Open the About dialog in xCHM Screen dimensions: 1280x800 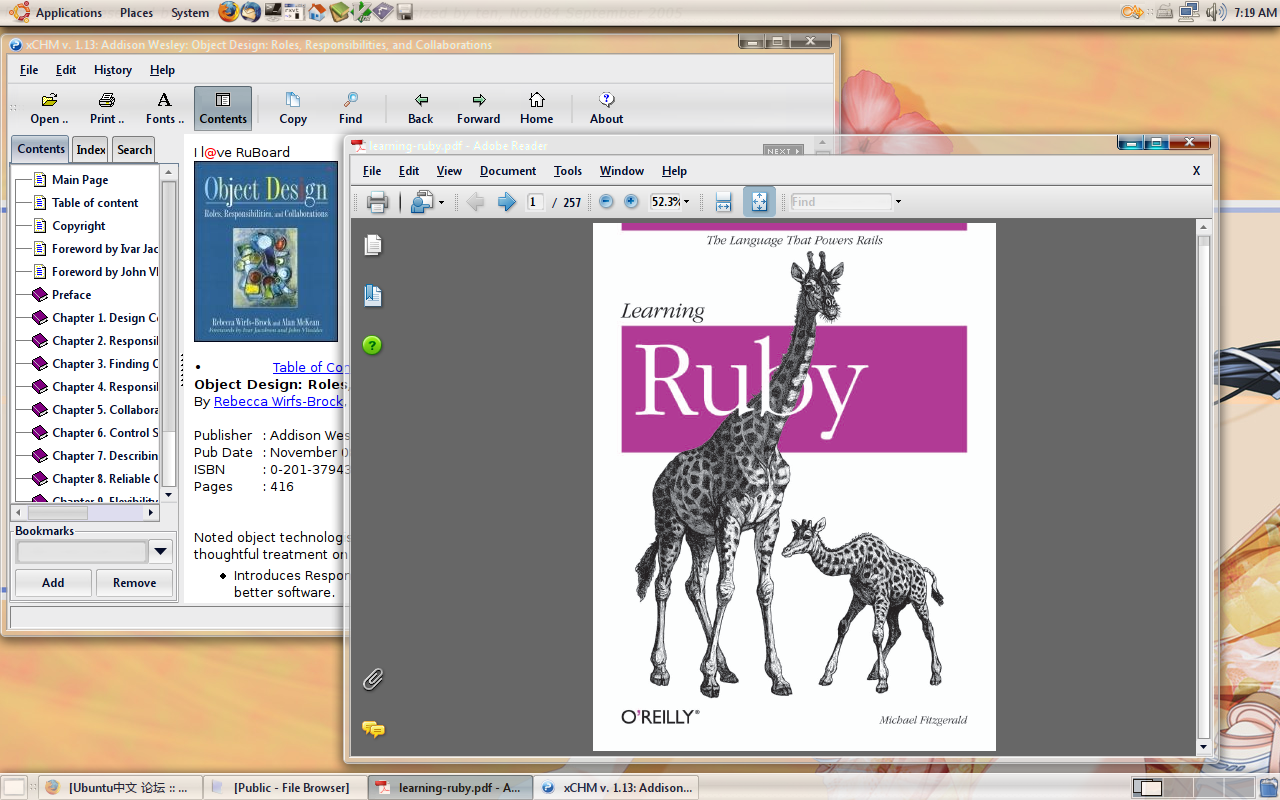click(606, 109)
